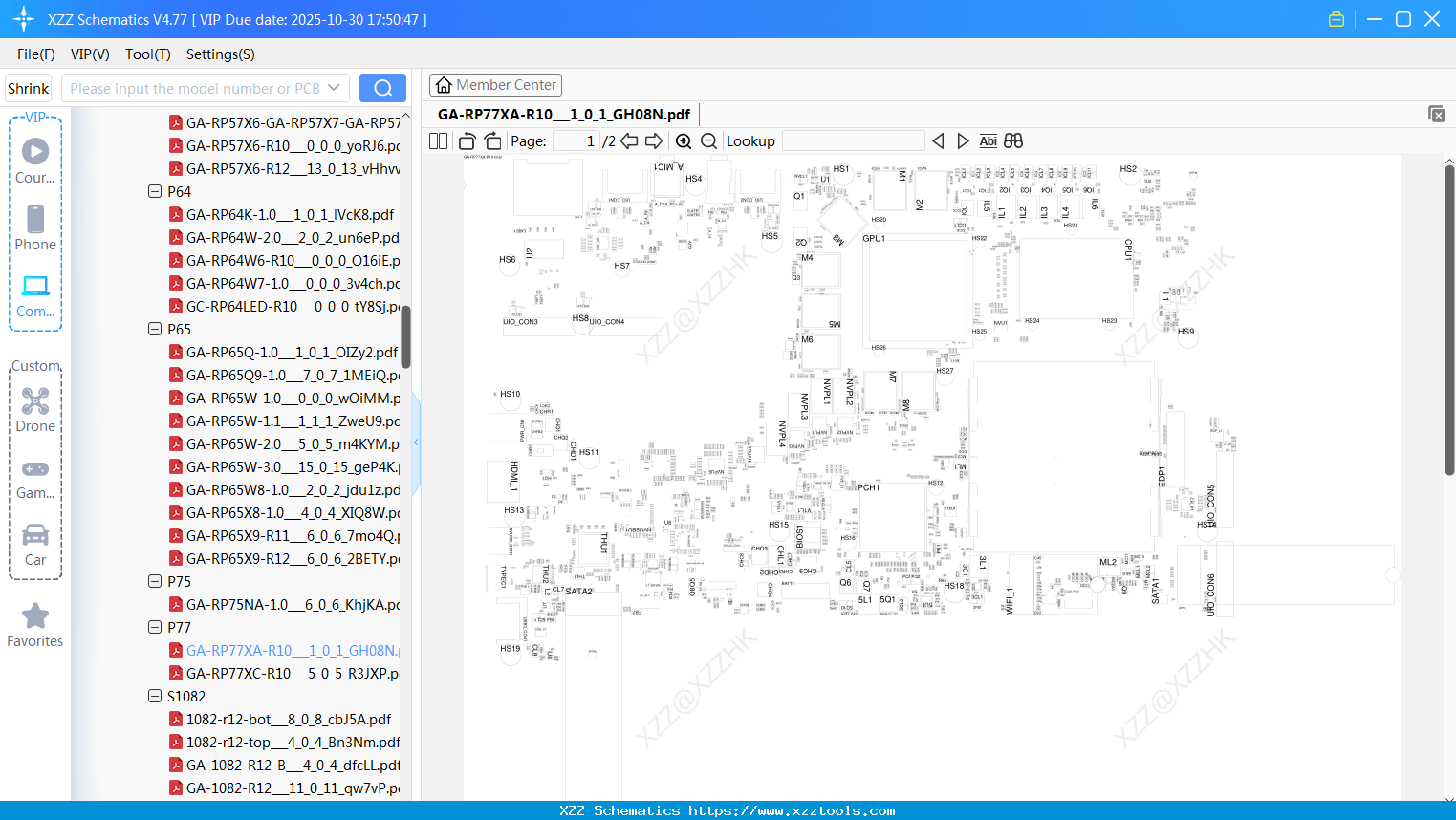Go to the next page arrow
This screenshot has height=820, width=1456.
click(654, 140)
